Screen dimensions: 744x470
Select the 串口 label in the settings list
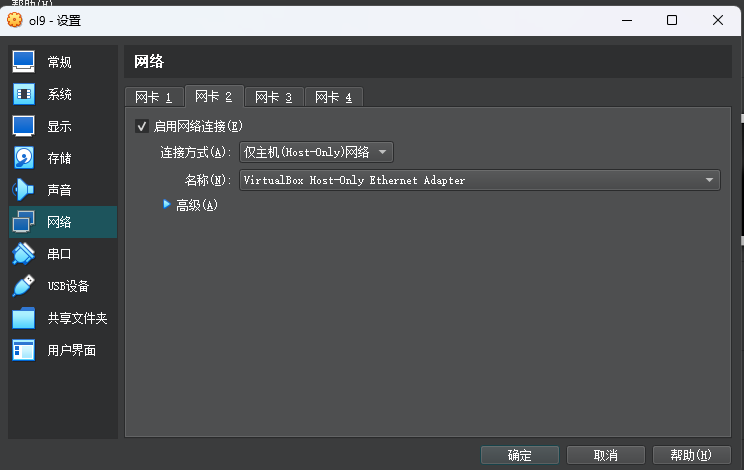pyautogui.click(x=59, y=254)
